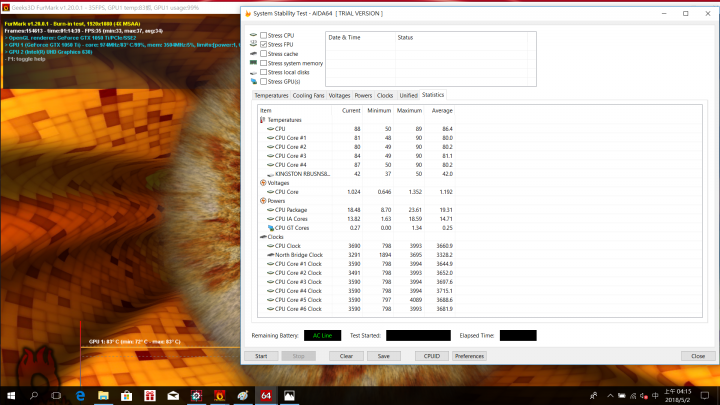This screenshot has width=720, height=405.
Task: Select the Statistics tab
Action: pyautogui.click(x=433, y=95)
